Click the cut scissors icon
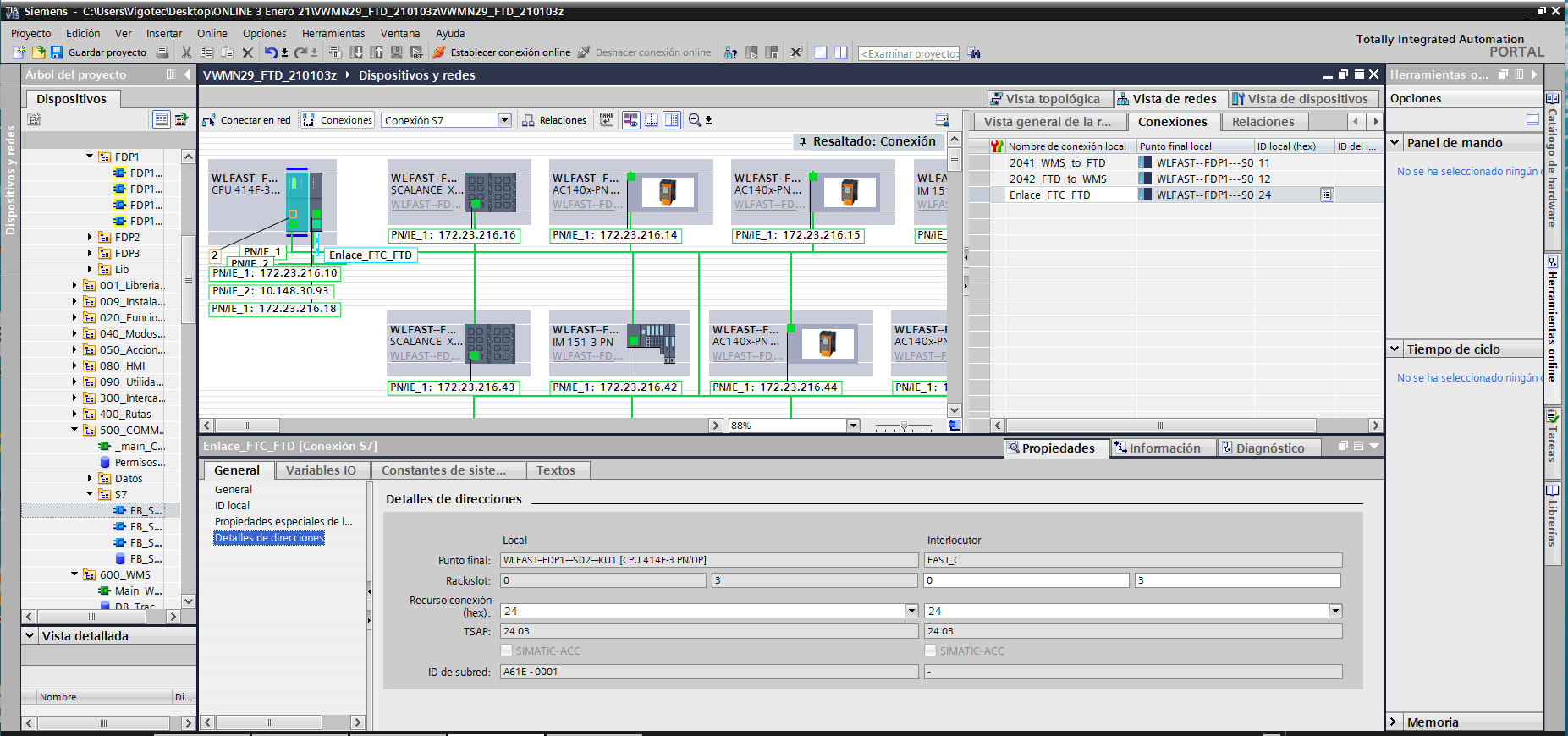This screenshot has height=736, width=1568. pyautogui.click(x=186, y=52)
